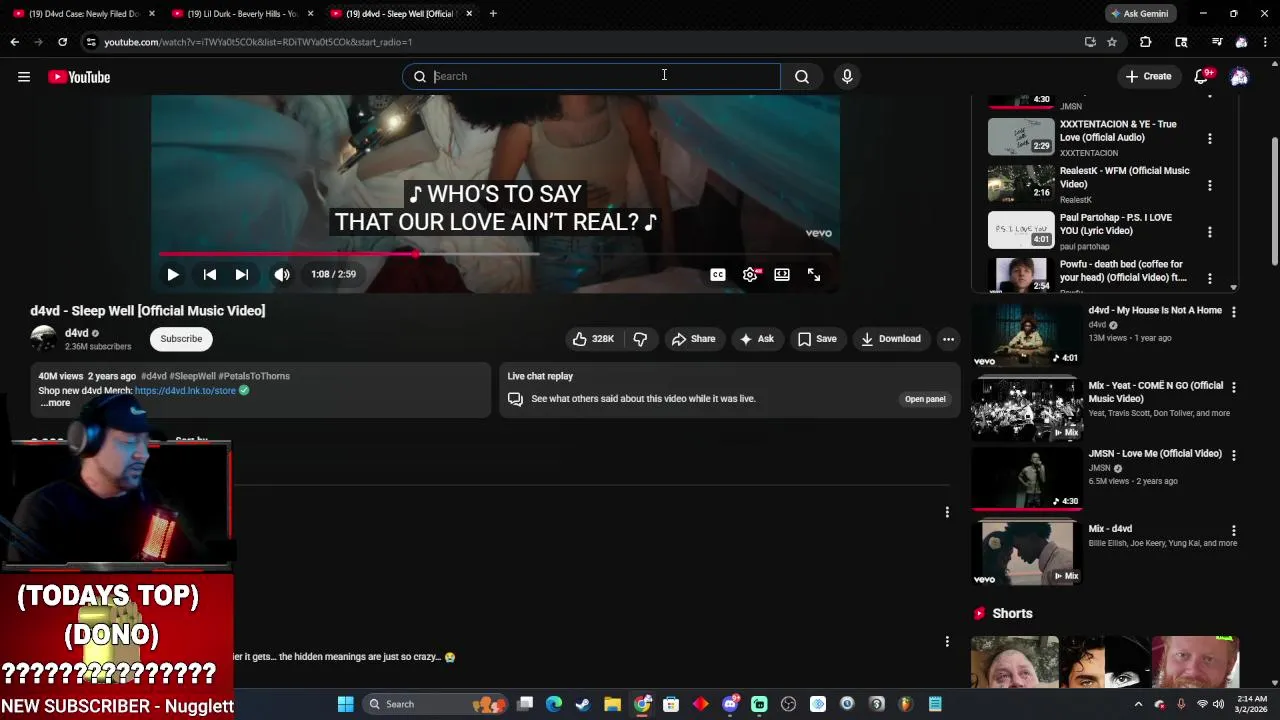Open OBS Studio from taskbar
Screen dimensions: 1280x720
tap(788, 704)
